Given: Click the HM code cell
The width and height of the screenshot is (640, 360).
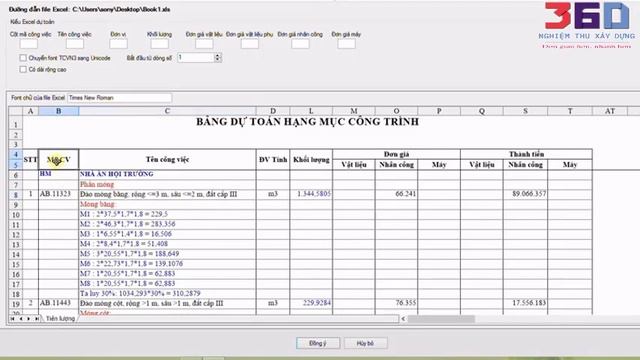Looking at the screenshot, I should (58, 174).
